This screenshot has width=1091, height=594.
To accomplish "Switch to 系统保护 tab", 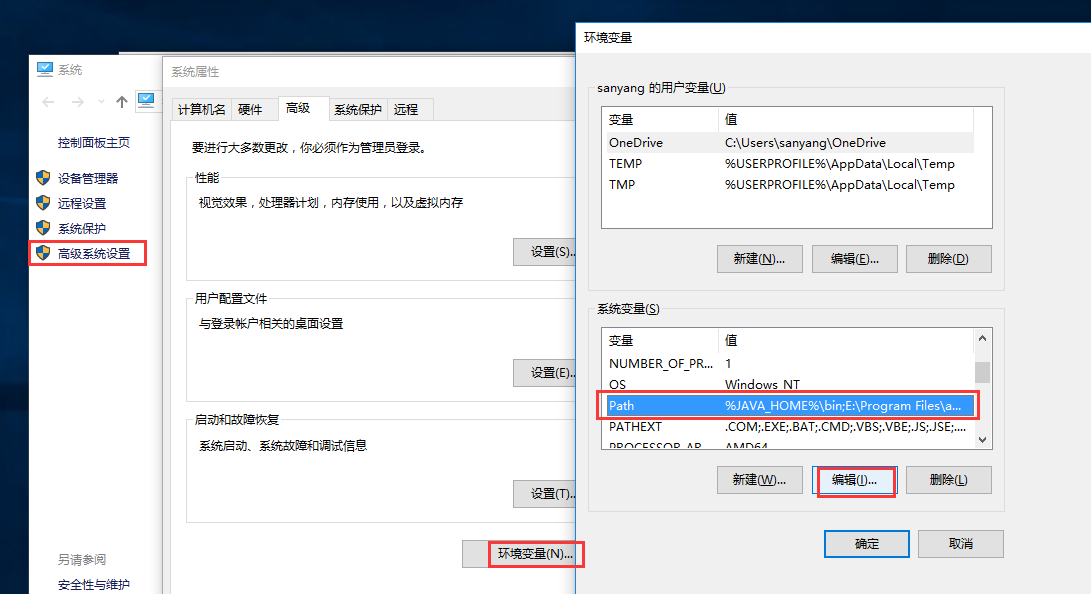I will click(x=358, y=109).
